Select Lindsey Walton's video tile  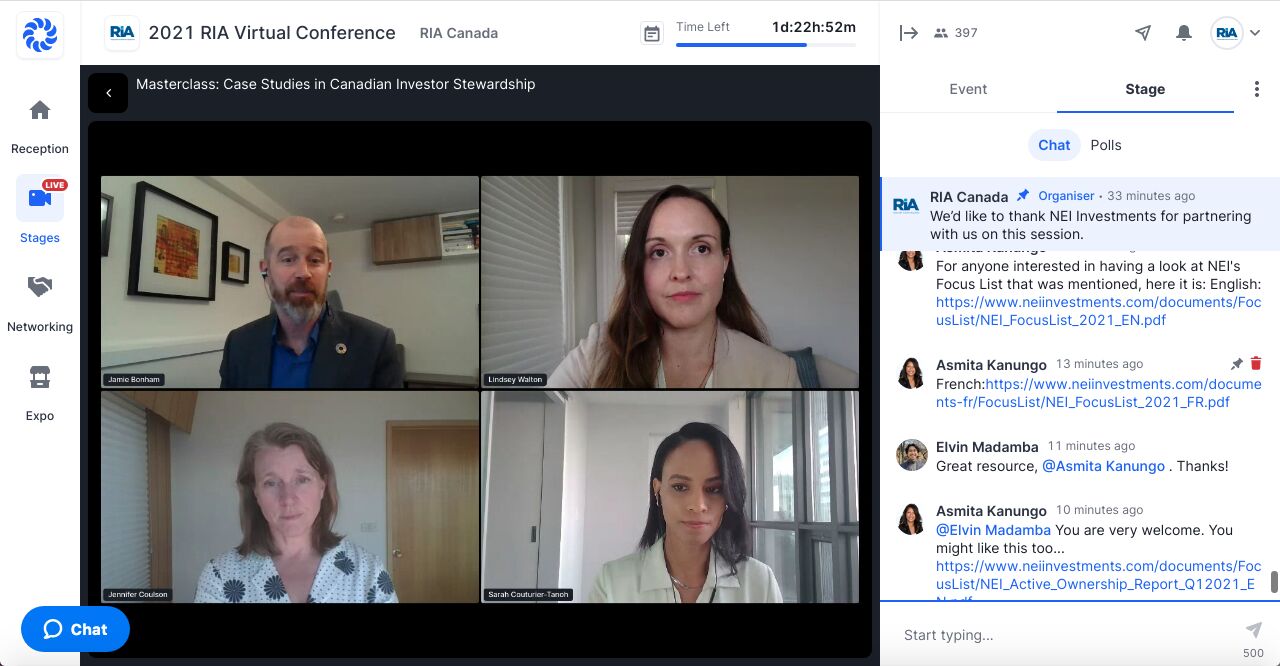670,282
